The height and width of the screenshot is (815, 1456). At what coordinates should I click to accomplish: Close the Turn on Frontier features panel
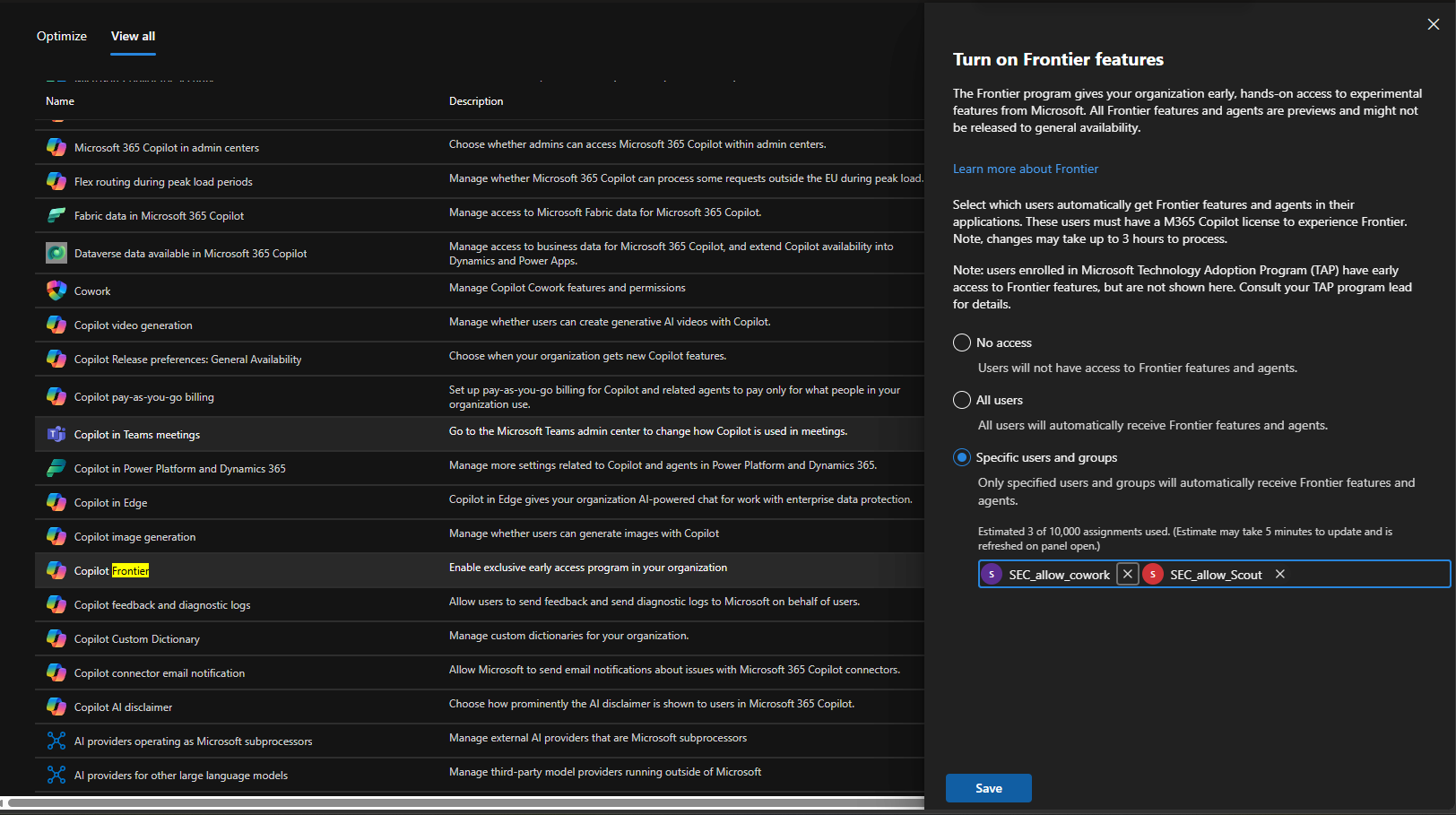point(1434,24)
